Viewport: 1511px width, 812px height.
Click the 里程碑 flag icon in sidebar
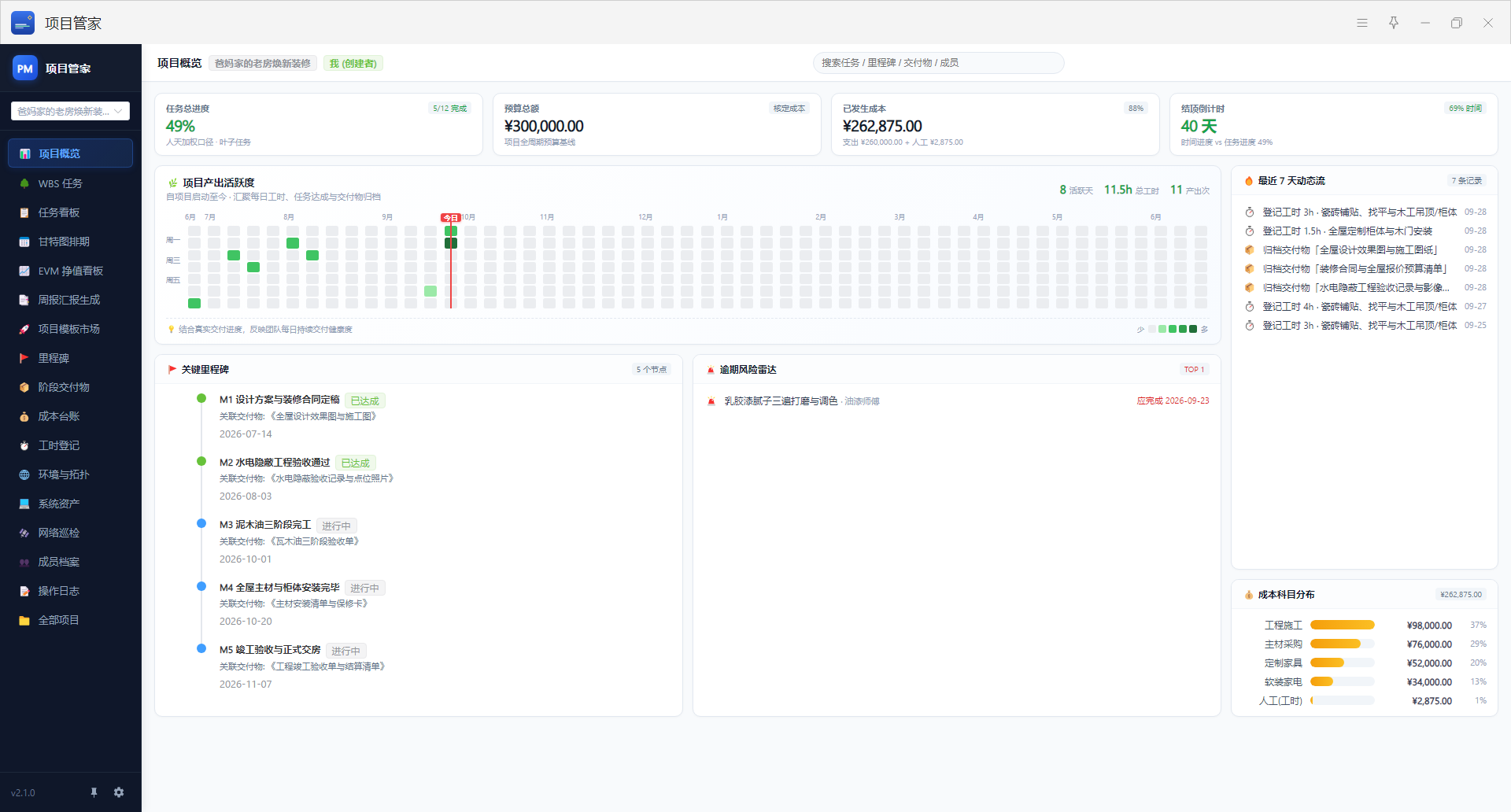click(x=24, y=358)
